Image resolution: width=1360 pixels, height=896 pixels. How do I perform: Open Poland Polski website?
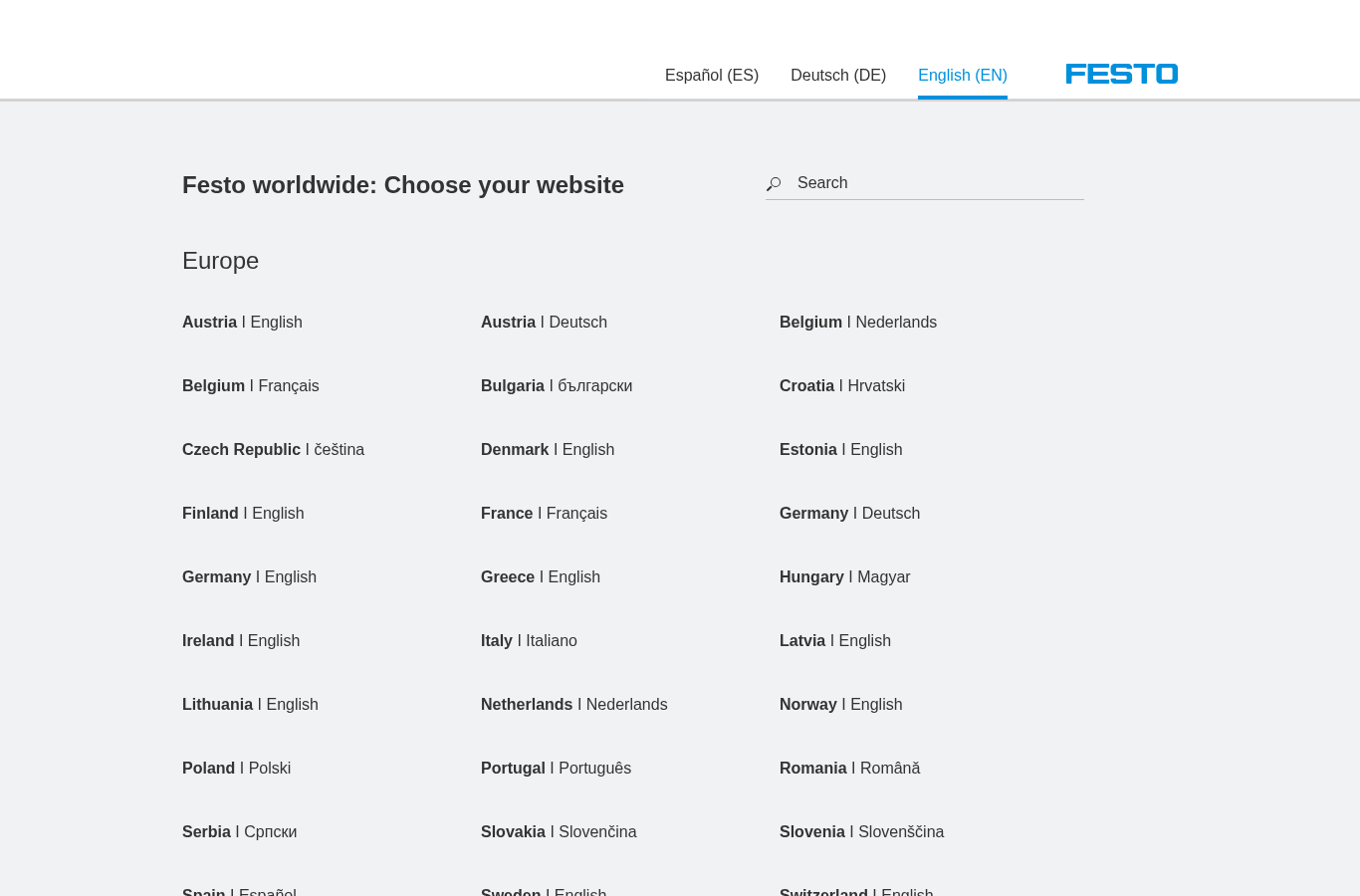(x=236, y=769)
